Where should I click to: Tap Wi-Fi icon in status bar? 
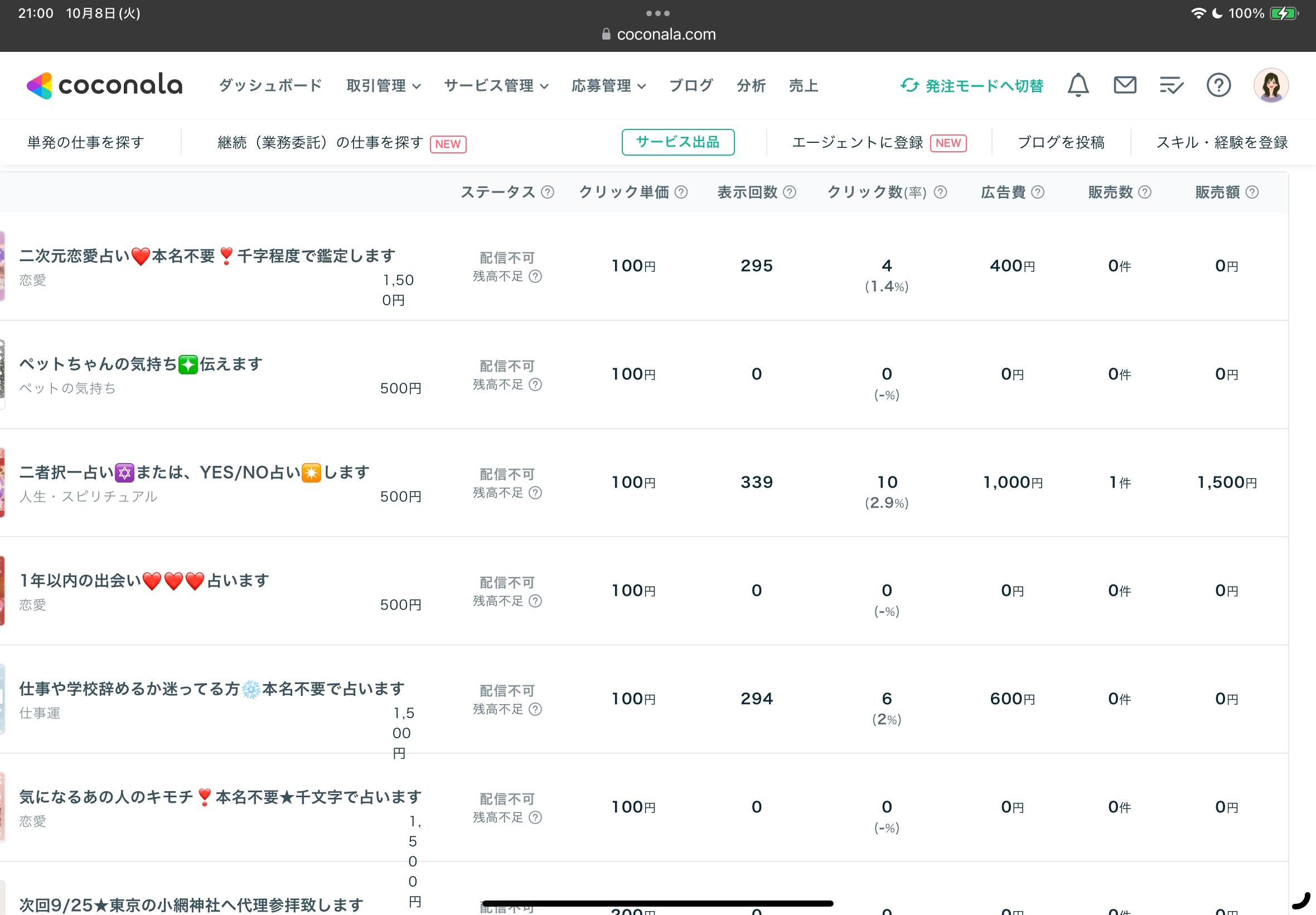(1198, 13)
